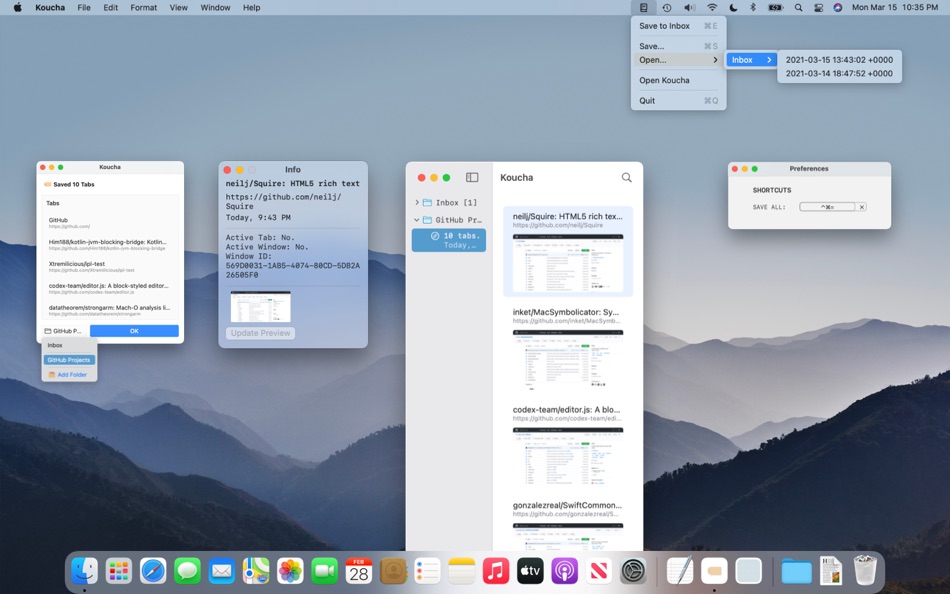Open the Bluetooth menu bar icon

(753, 8)
